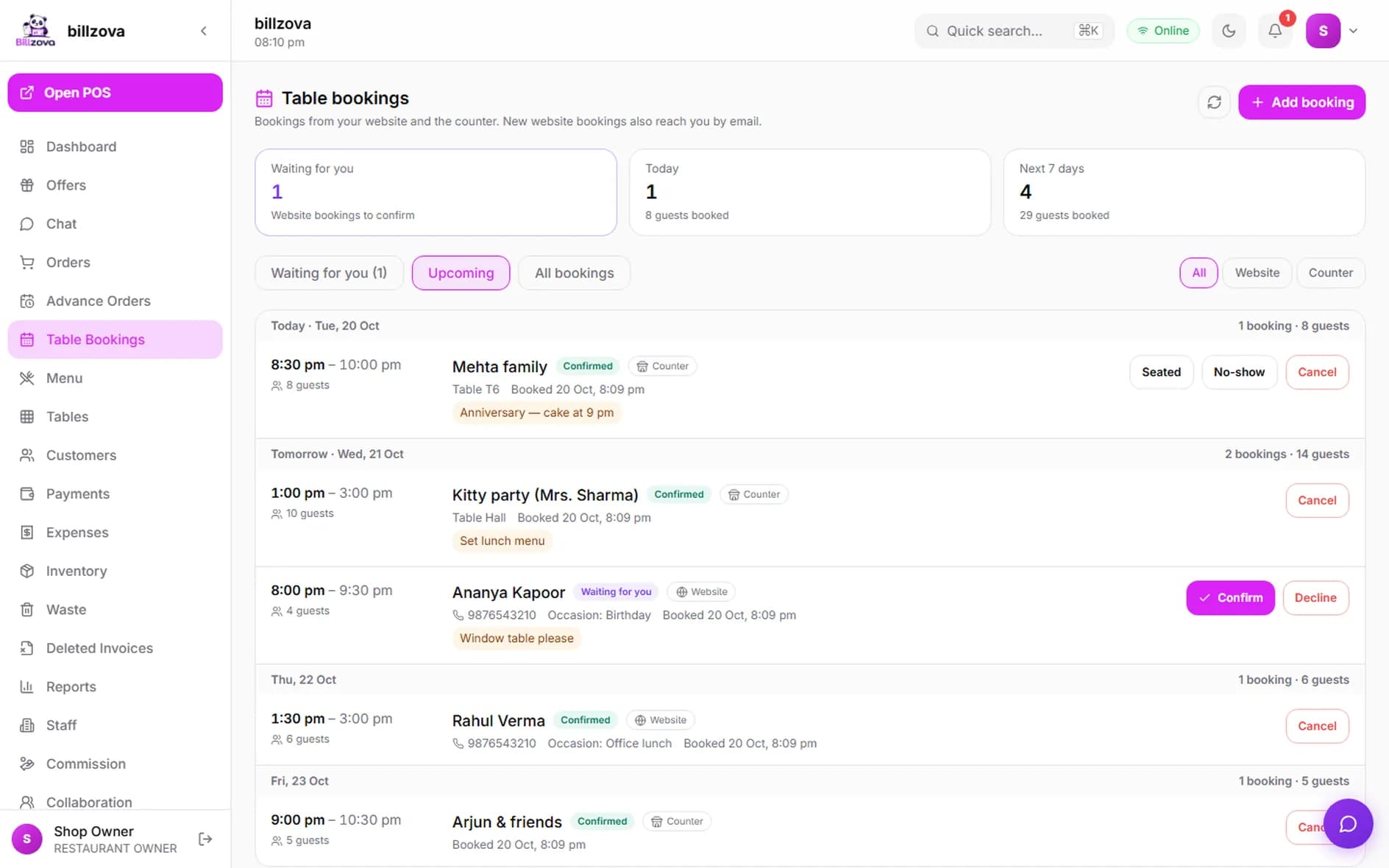Image resolution: width=1389 pixels, height=868 pixels.
Task: Open Commission in the sidebar
Action: click(x=116, y=764)
